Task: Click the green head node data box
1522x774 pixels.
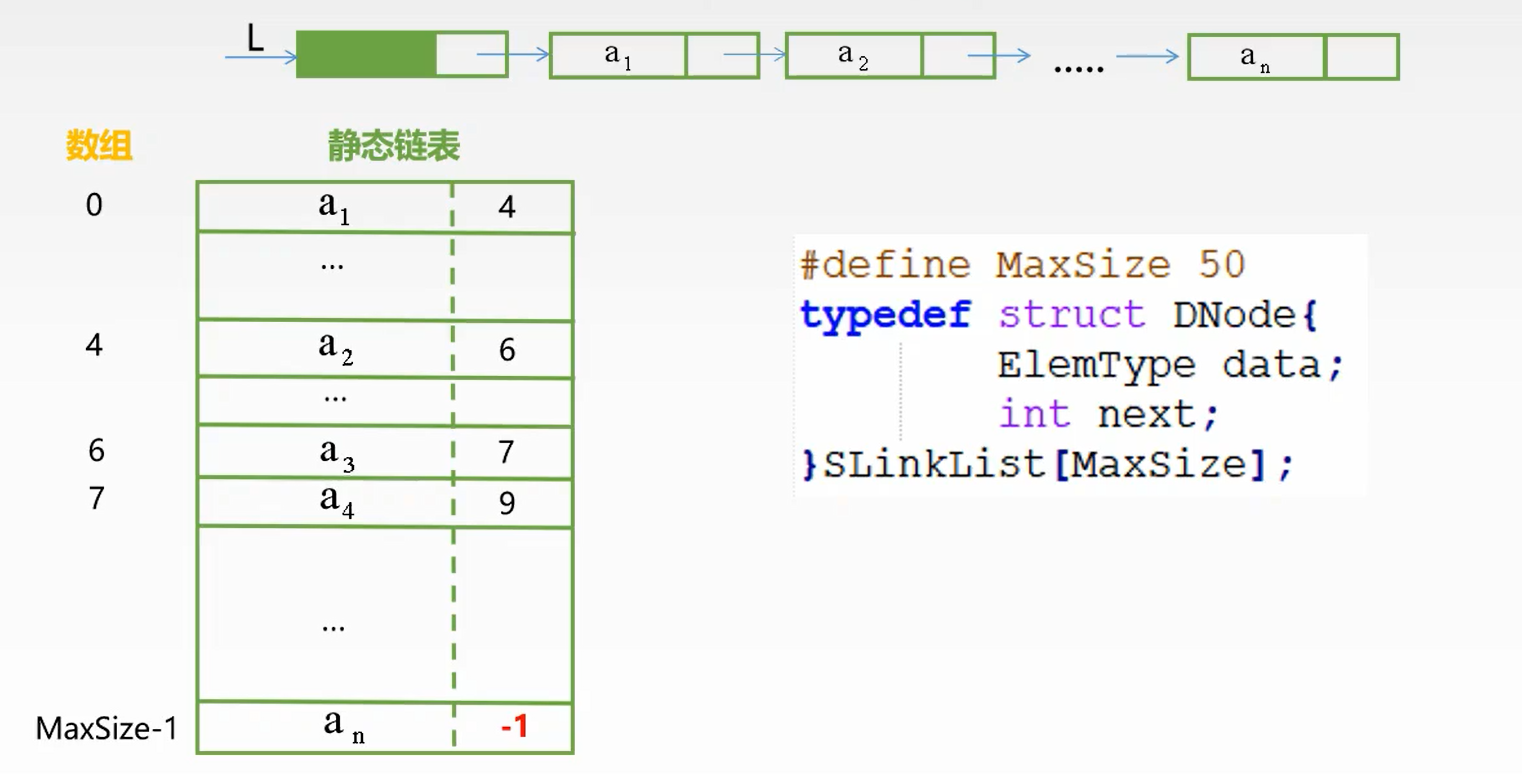Action: (366, 54)
